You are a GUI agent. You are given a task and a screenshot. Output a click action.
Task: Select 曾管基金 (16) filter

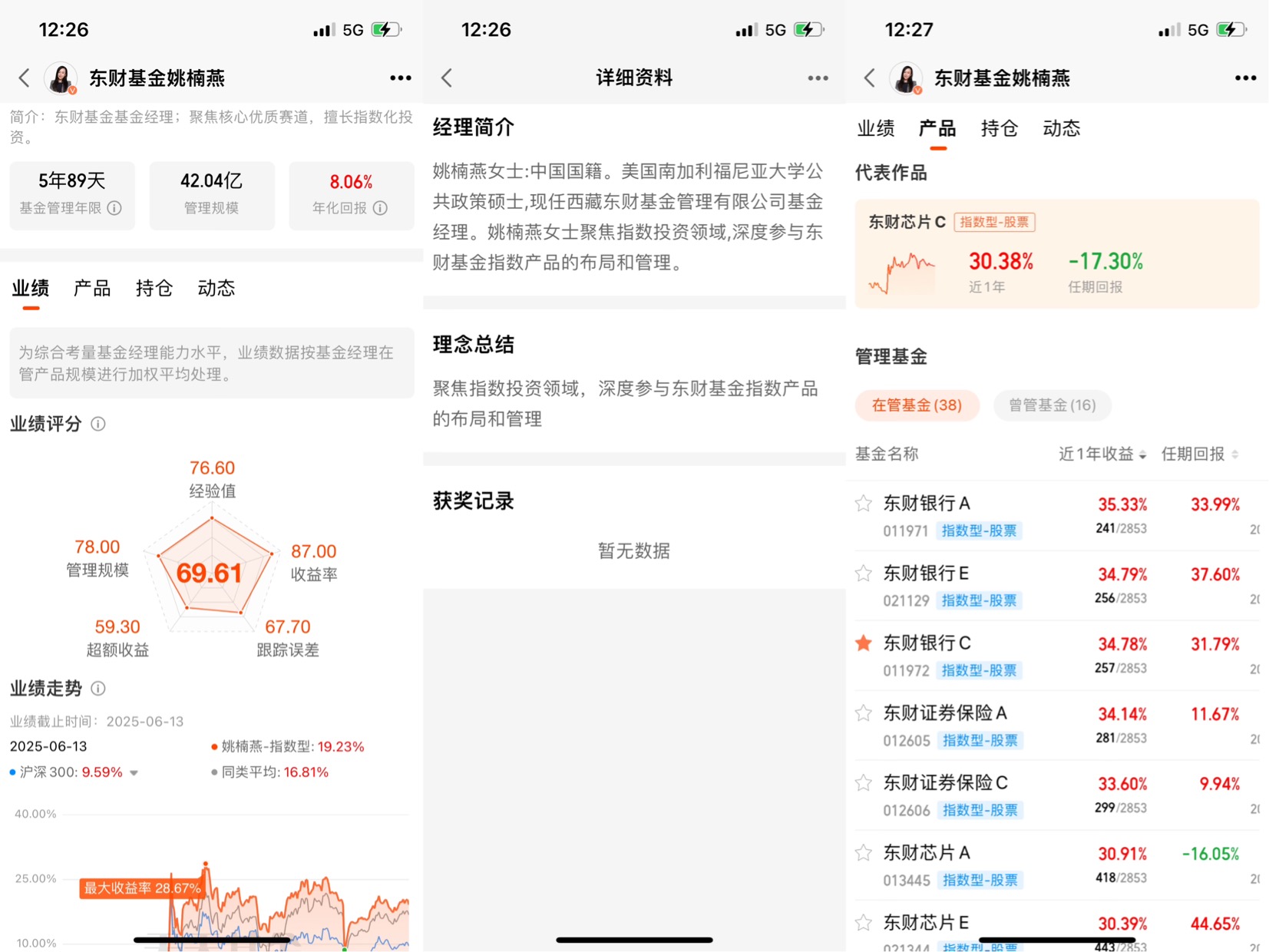click(x=1052, y=405)
